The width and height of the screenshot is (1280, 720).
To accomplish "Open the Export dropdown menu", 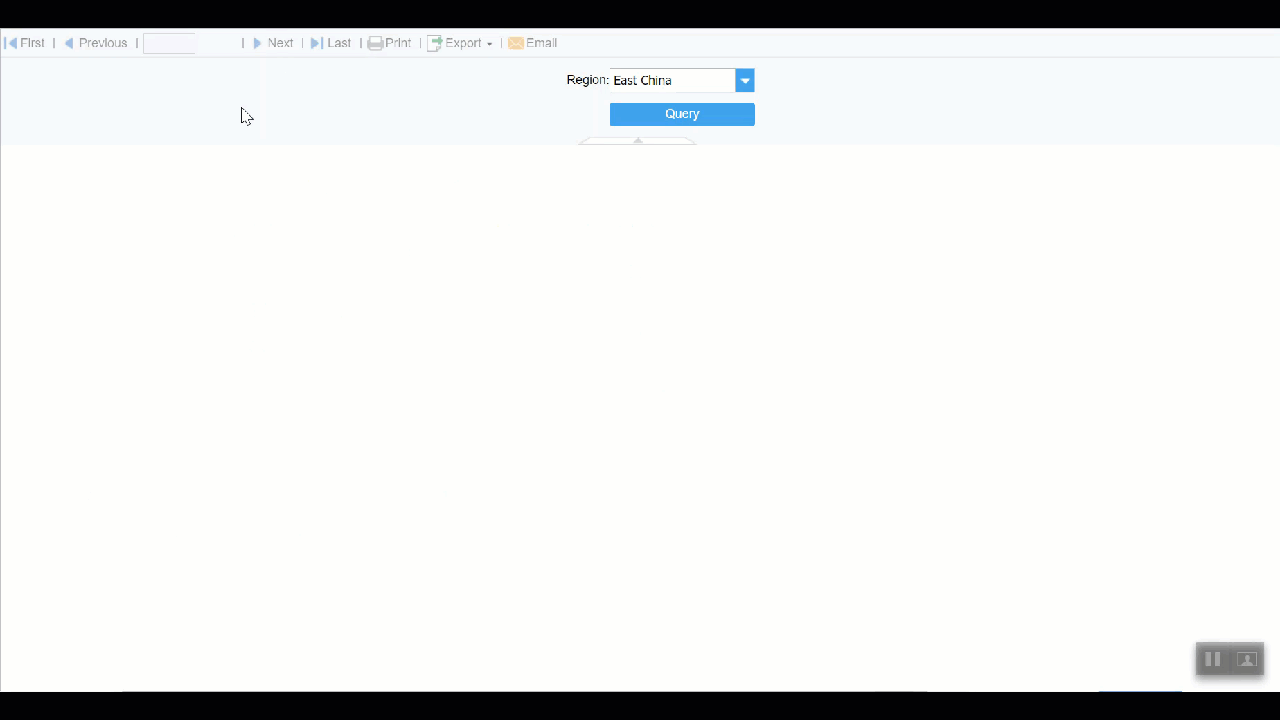I will (x=460, y=43).
